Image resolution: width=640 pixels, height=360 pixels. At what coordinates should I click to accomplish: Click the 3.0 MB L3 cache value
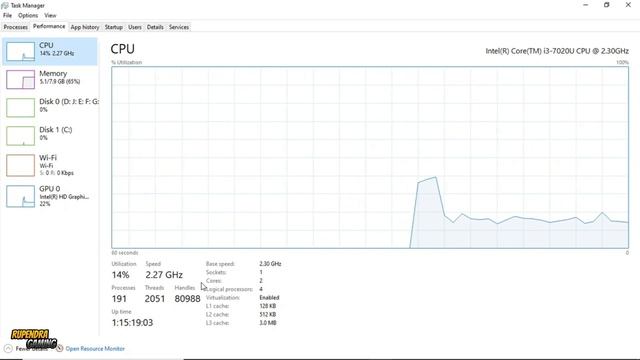[268, 323]
